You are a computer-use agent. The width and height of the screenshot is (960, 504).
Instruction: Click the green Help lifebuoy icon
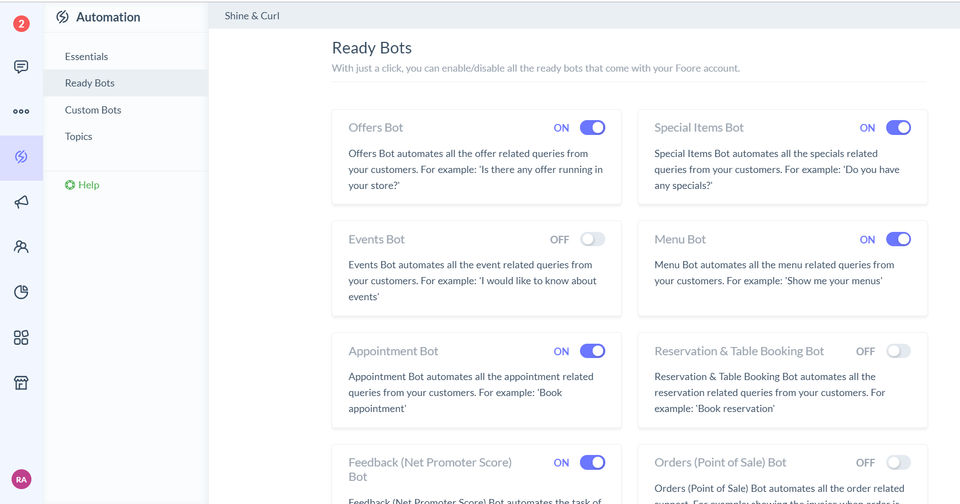point(70,185)
